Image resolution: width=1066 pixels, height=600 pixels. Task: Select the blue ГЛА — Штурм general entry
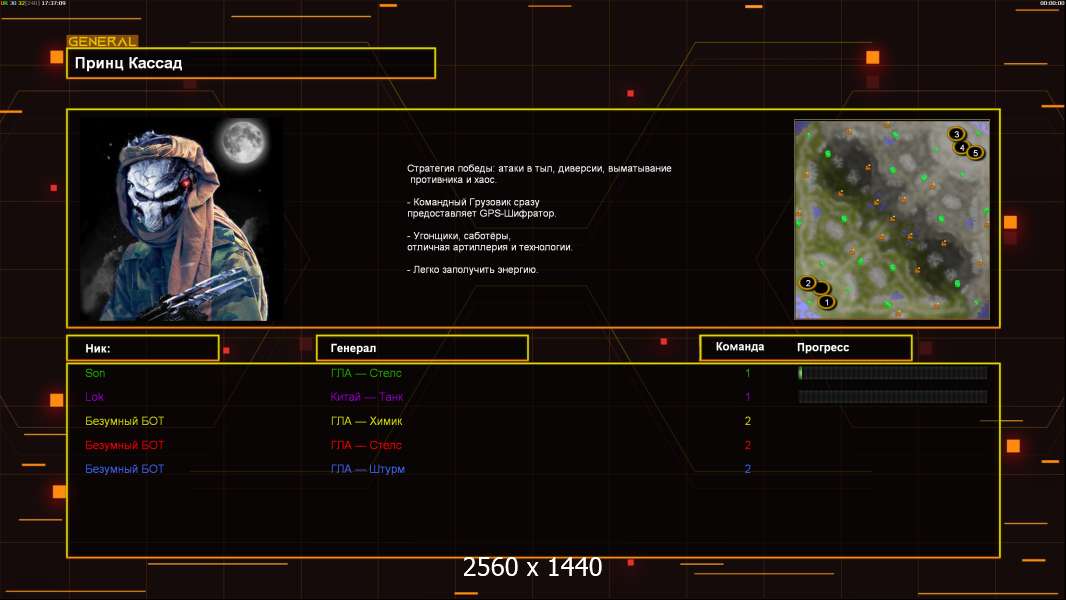(367, 469)
